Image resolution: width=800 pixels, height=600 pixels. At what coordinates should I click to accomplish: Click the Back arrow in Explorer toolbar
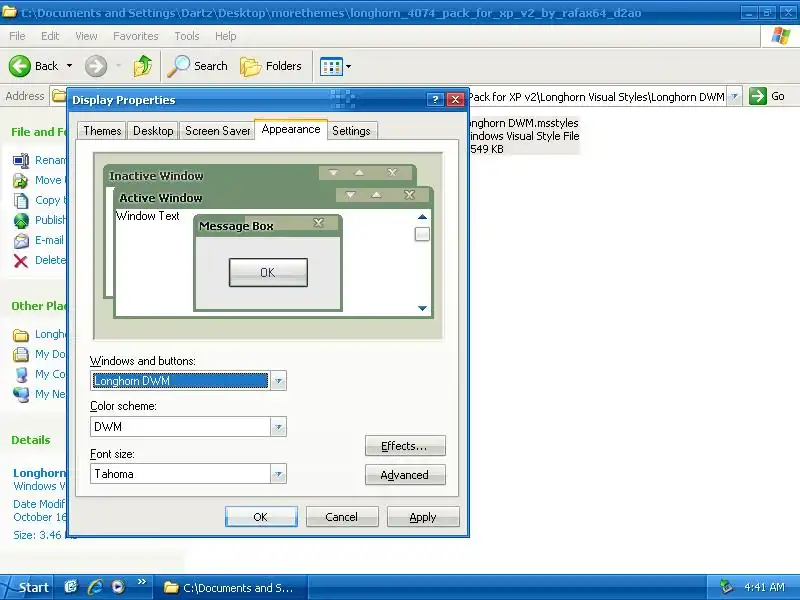pyautogui.click(x=20, y=66)
